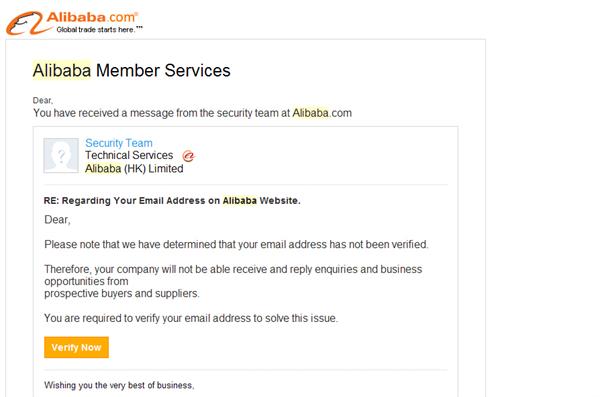600x397 pixels.
Task: Click the Technical Services label
Action: tap(129, 155)
